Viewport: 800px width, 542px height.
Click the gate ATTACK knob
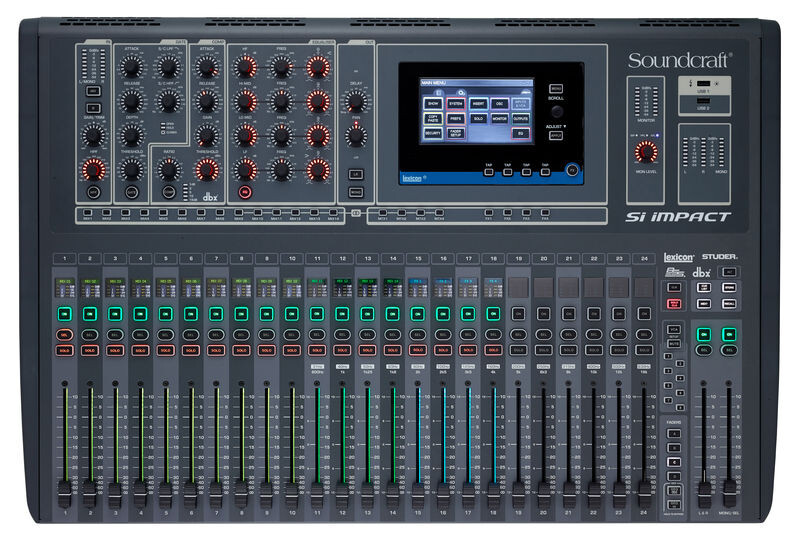[x=132, y=67]
